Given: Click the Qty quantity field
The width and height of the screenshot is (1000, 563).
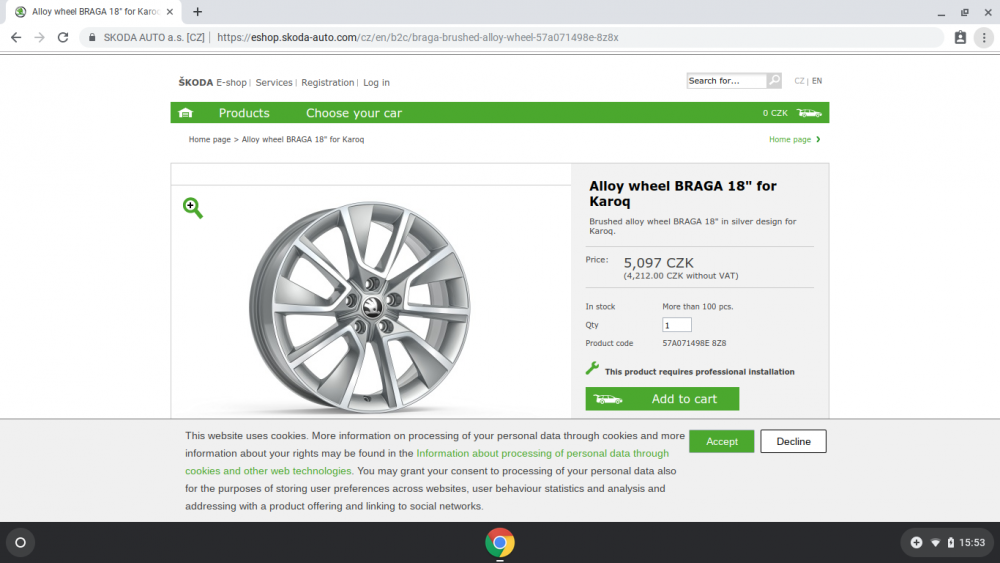Looking at the screenshot, I should (x=676, y=325).
